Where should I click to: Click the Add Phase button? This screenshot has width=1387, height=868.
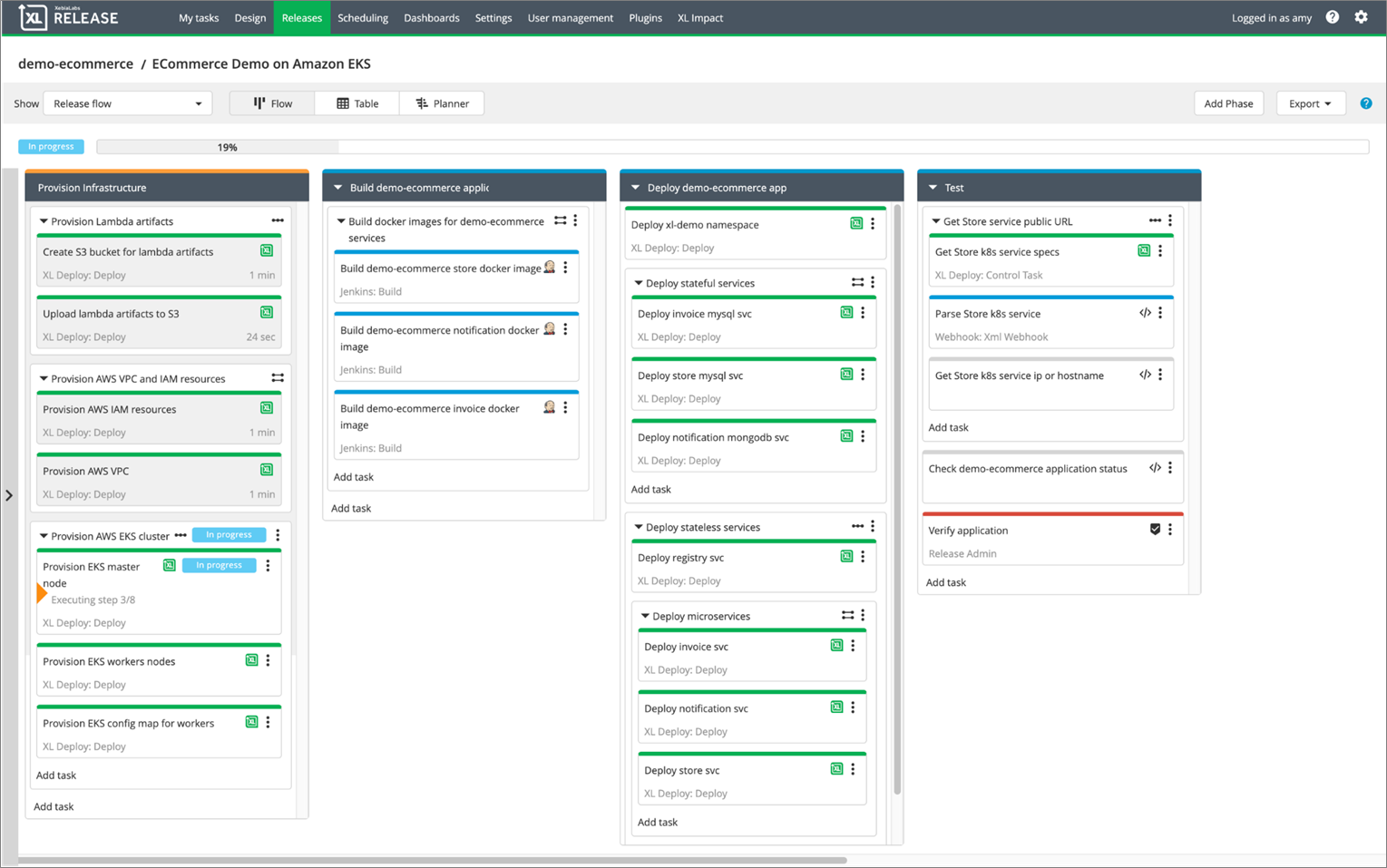[1227, 103]
